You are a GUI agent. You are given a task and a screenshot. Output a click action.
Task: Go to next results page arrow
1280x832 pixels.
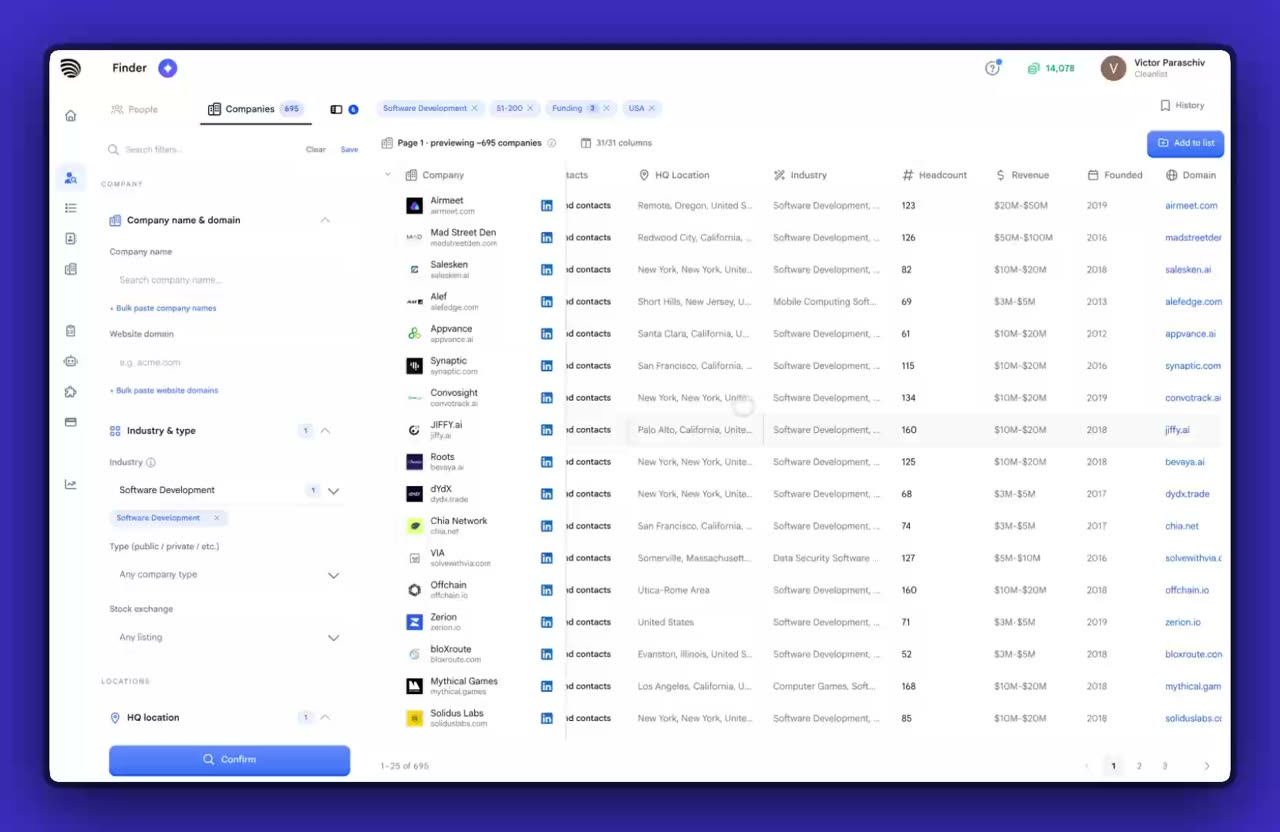[x=1206, y=766]
